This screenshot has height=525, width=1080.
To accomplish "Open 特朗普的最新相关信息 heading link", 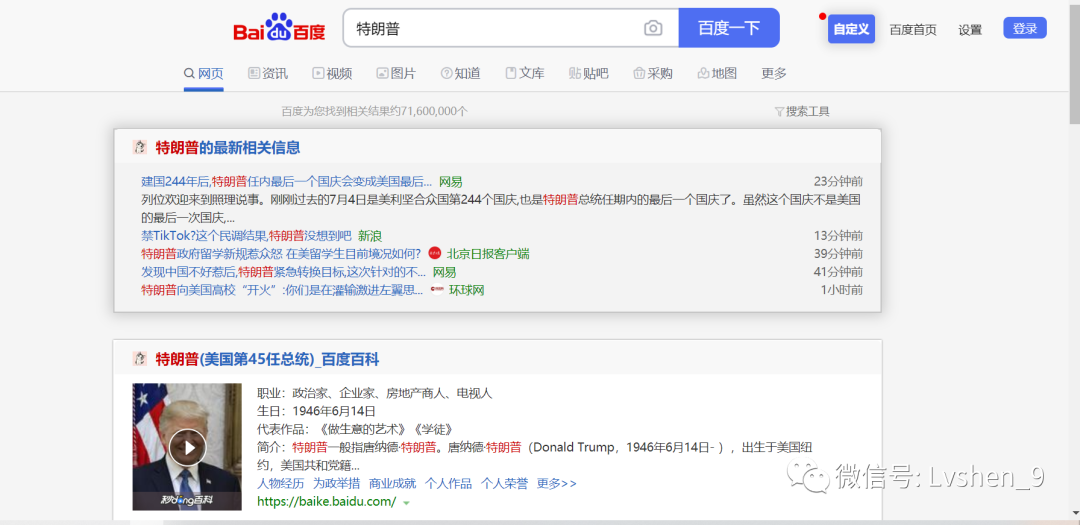I will point(228,147).
